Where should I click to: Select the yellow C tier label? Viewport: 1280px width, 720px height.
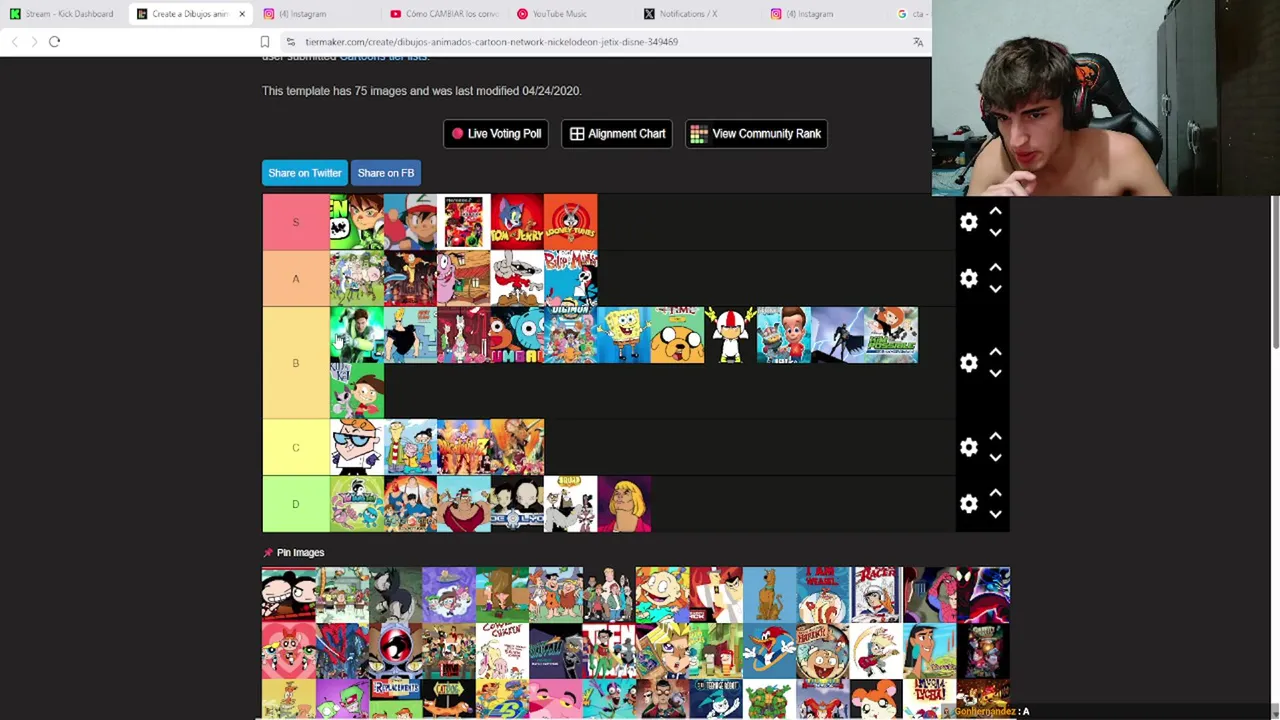pyautogui.click(x=295, y=447)
